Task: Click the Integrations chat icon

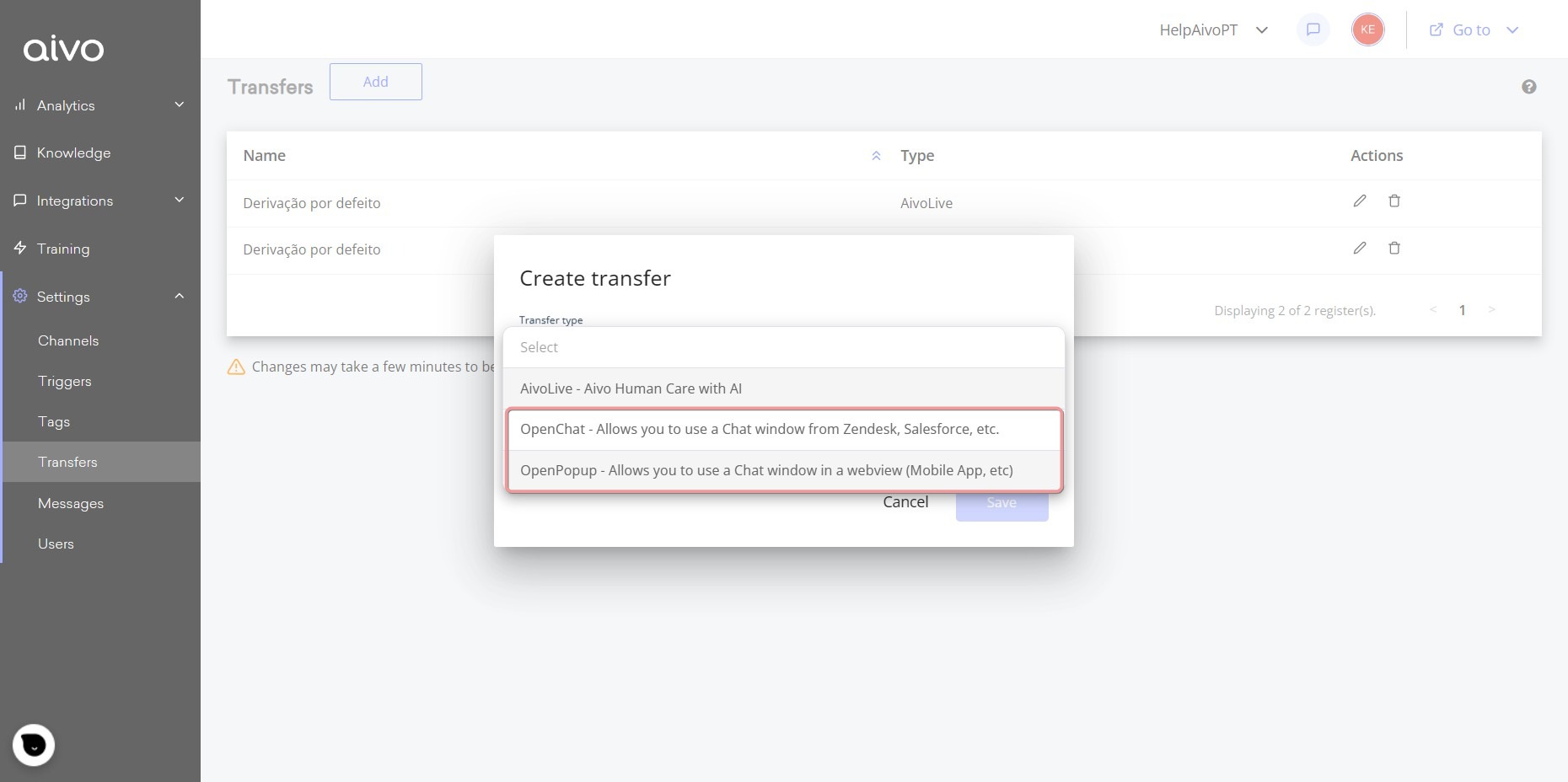Action: point(20,201)
